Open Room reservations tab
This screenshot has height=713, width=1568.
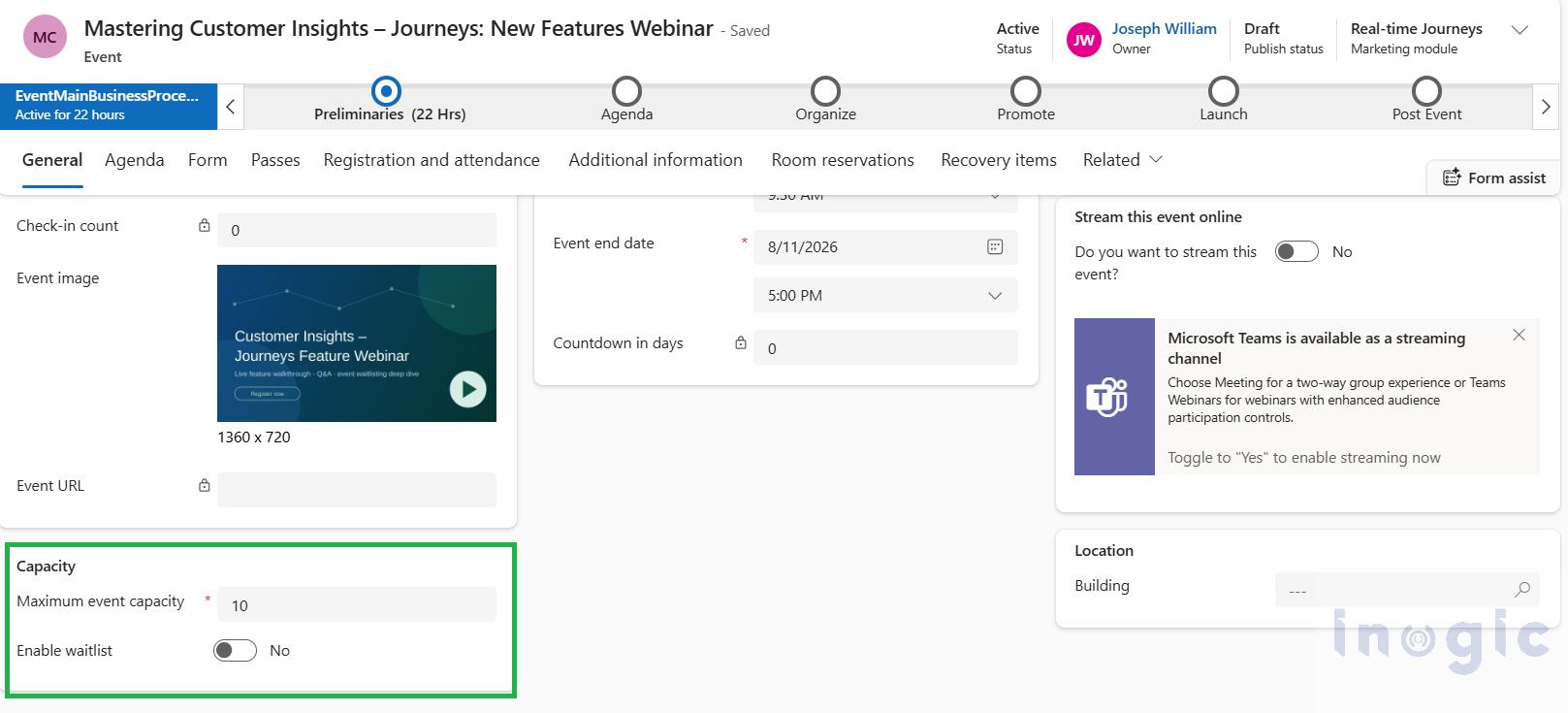pos(843,160)
